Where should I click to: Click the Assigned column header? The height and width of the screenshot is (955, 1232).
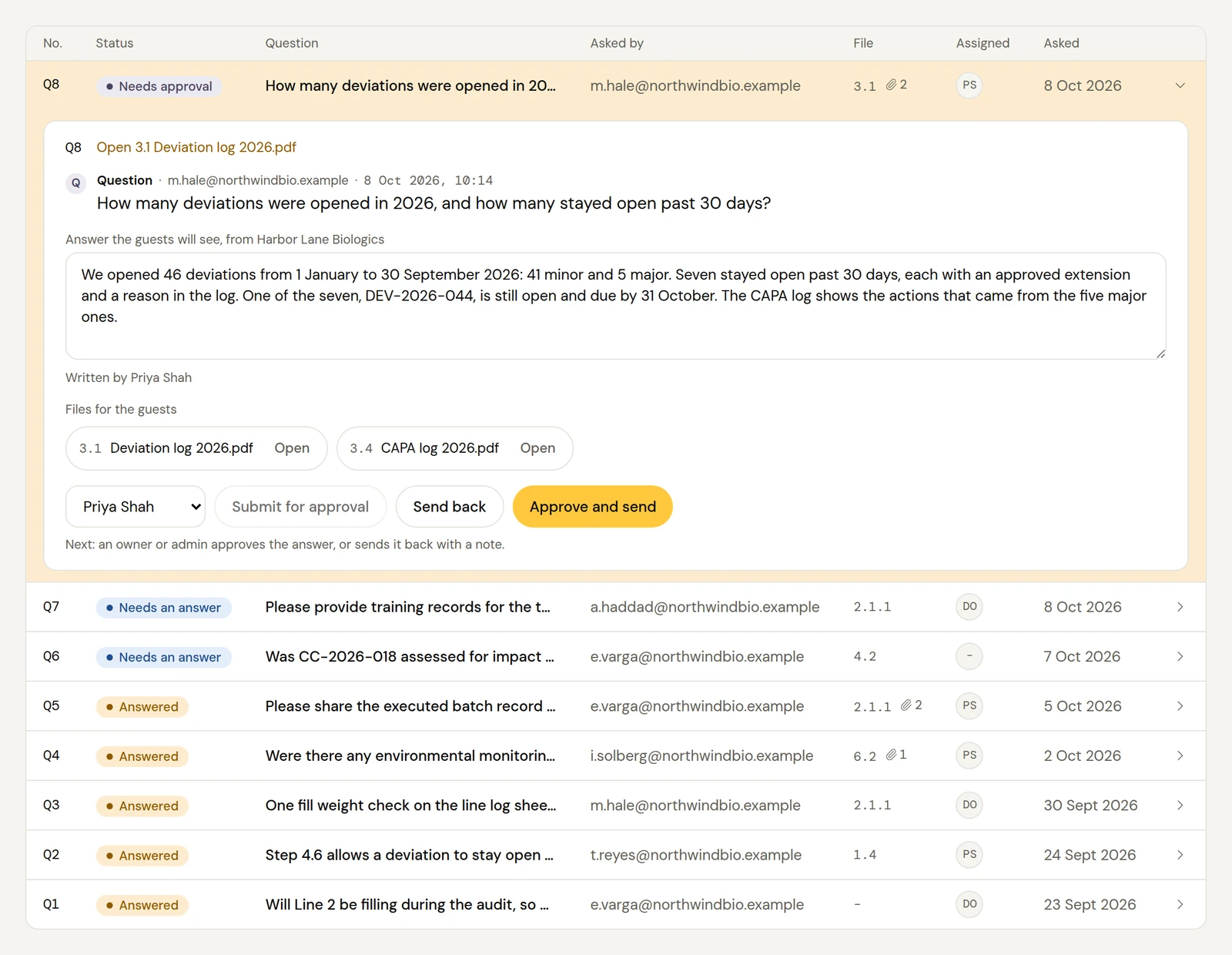click(x=983, y=43)
